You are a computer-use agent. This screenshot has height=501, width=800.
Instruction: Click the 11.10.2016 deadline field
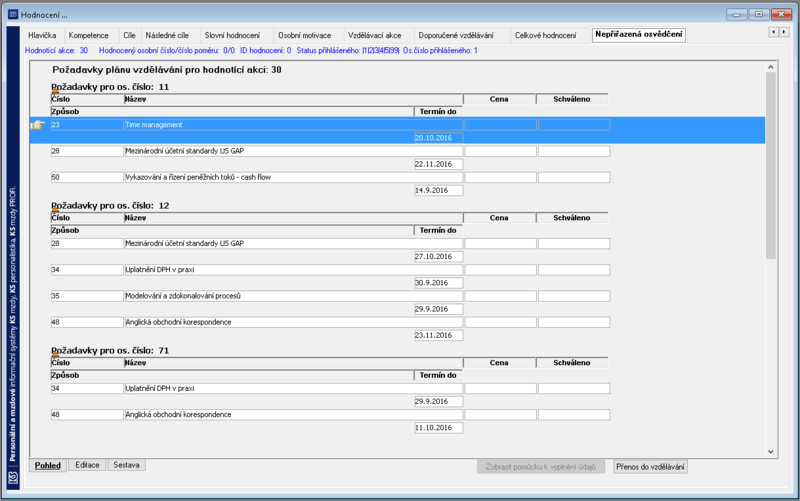click(438, 428)
